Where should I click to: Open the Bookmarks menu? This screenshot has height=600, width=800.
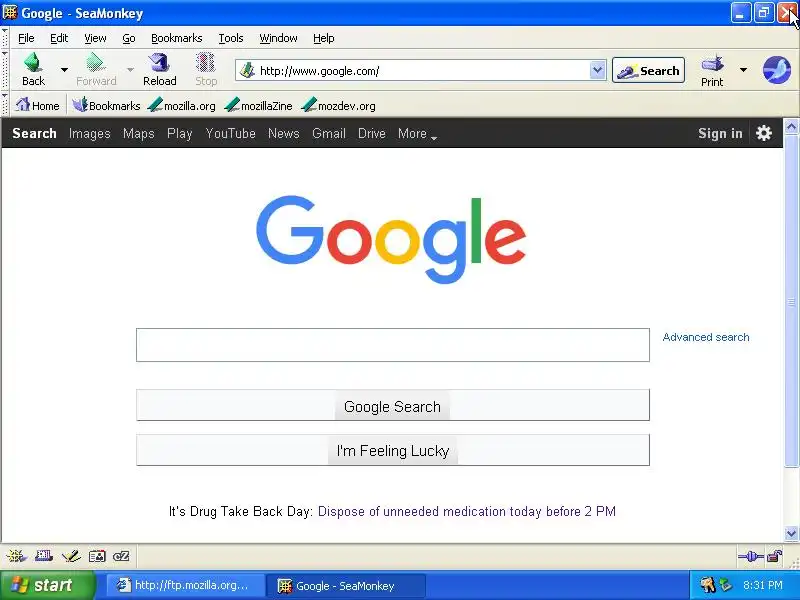[x=177, y=38]
